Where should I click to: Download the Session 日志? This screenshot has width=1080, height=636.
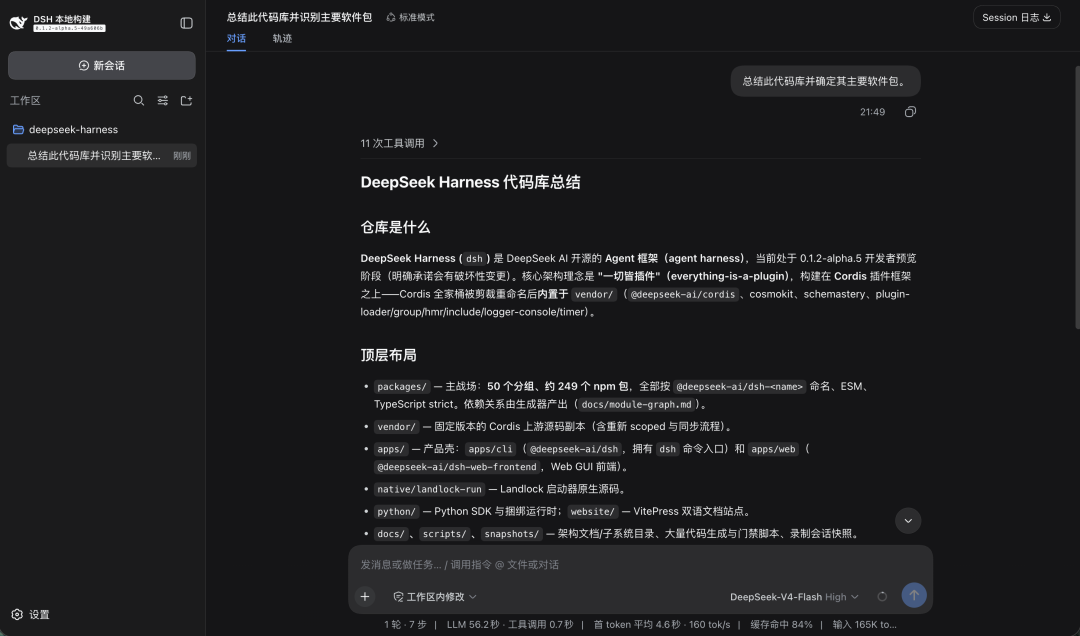pyautogui.click(x=1016, y=17)
